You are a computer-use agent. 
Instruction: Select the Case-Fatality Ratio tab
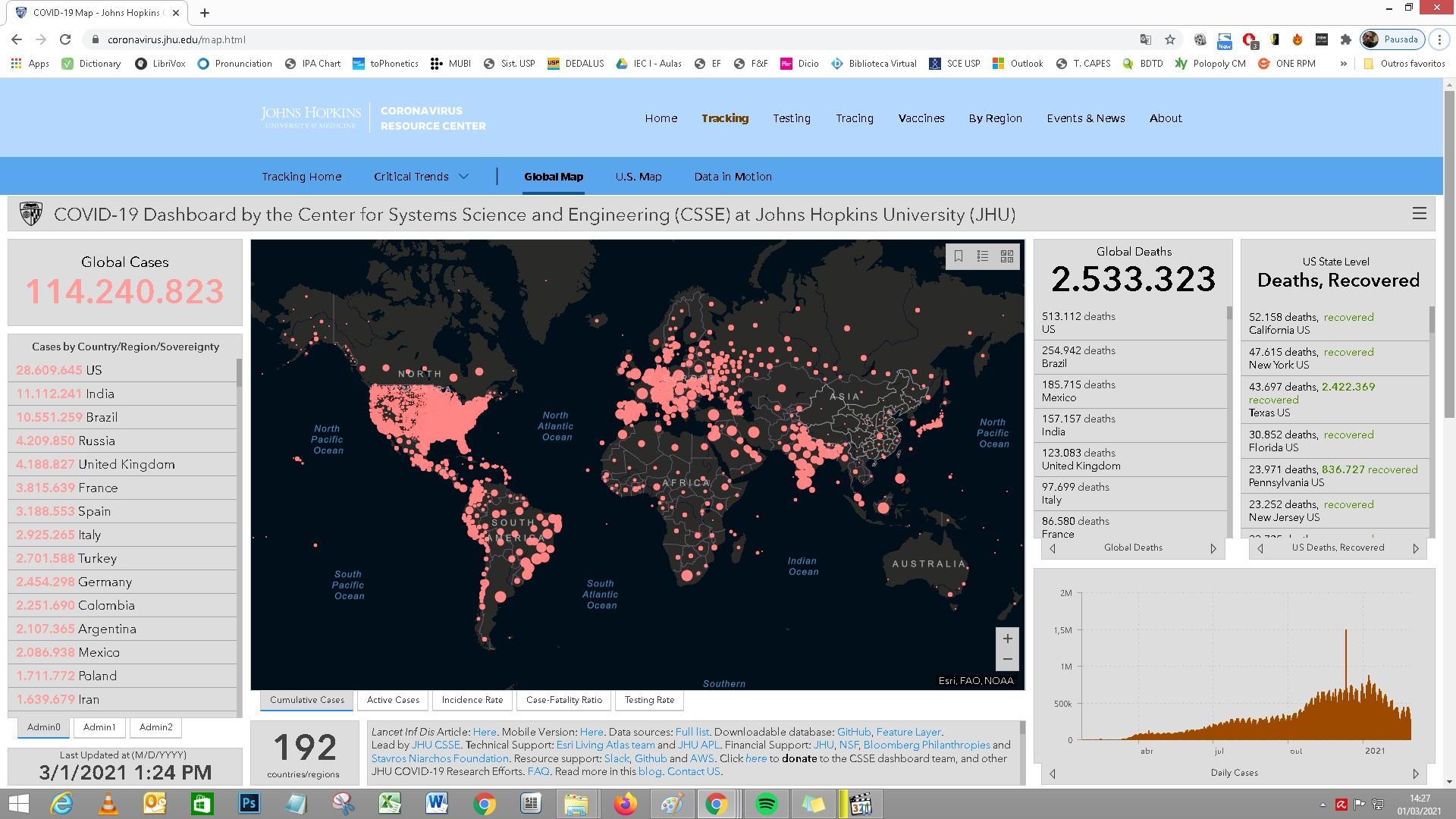point(564,700)
